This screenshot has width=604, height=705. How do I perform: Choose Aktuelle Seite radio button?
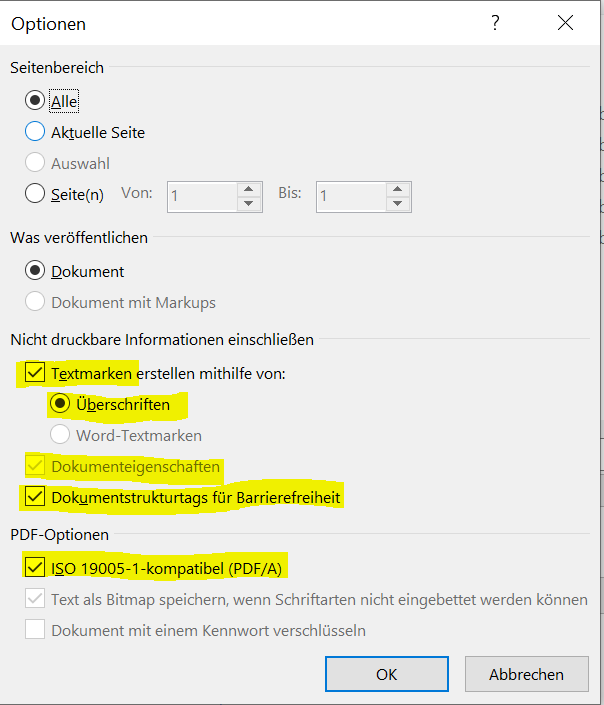[x=35, y=132]
